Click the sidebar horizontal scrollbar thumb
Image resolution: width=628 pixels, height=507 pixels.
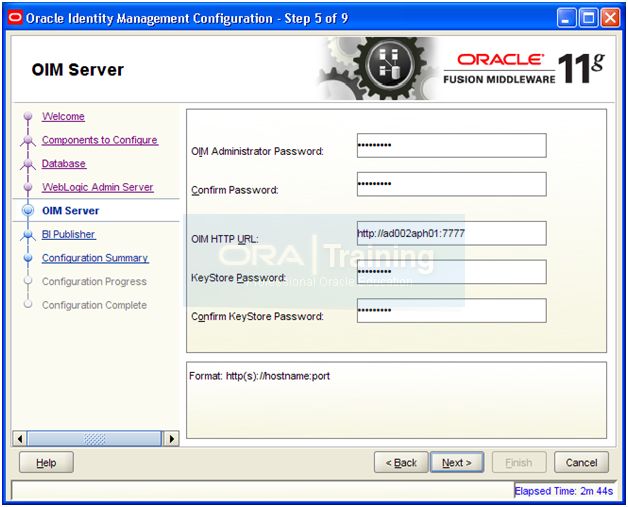[94, 439]
